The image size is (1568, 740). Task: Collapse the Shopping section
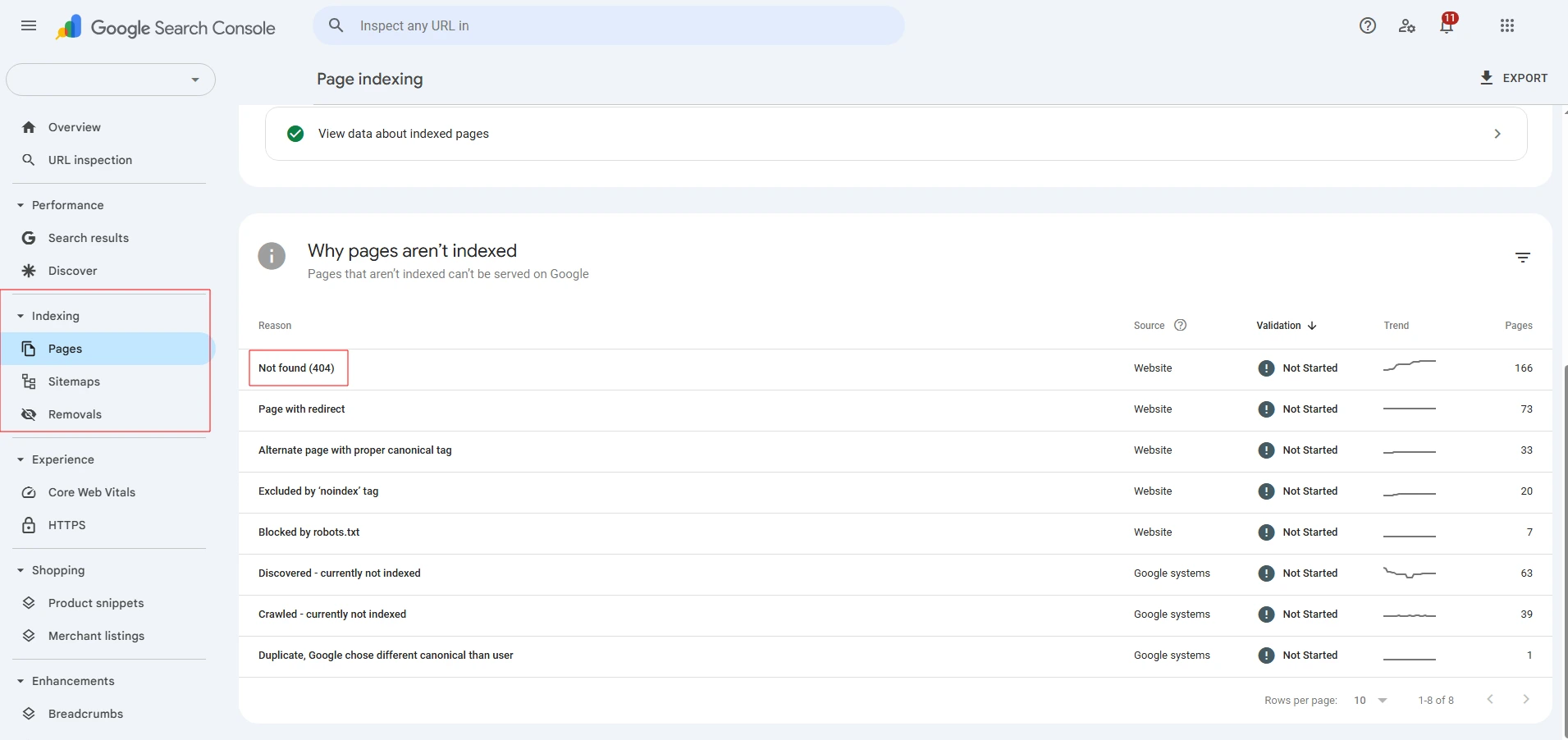(21, 570)
